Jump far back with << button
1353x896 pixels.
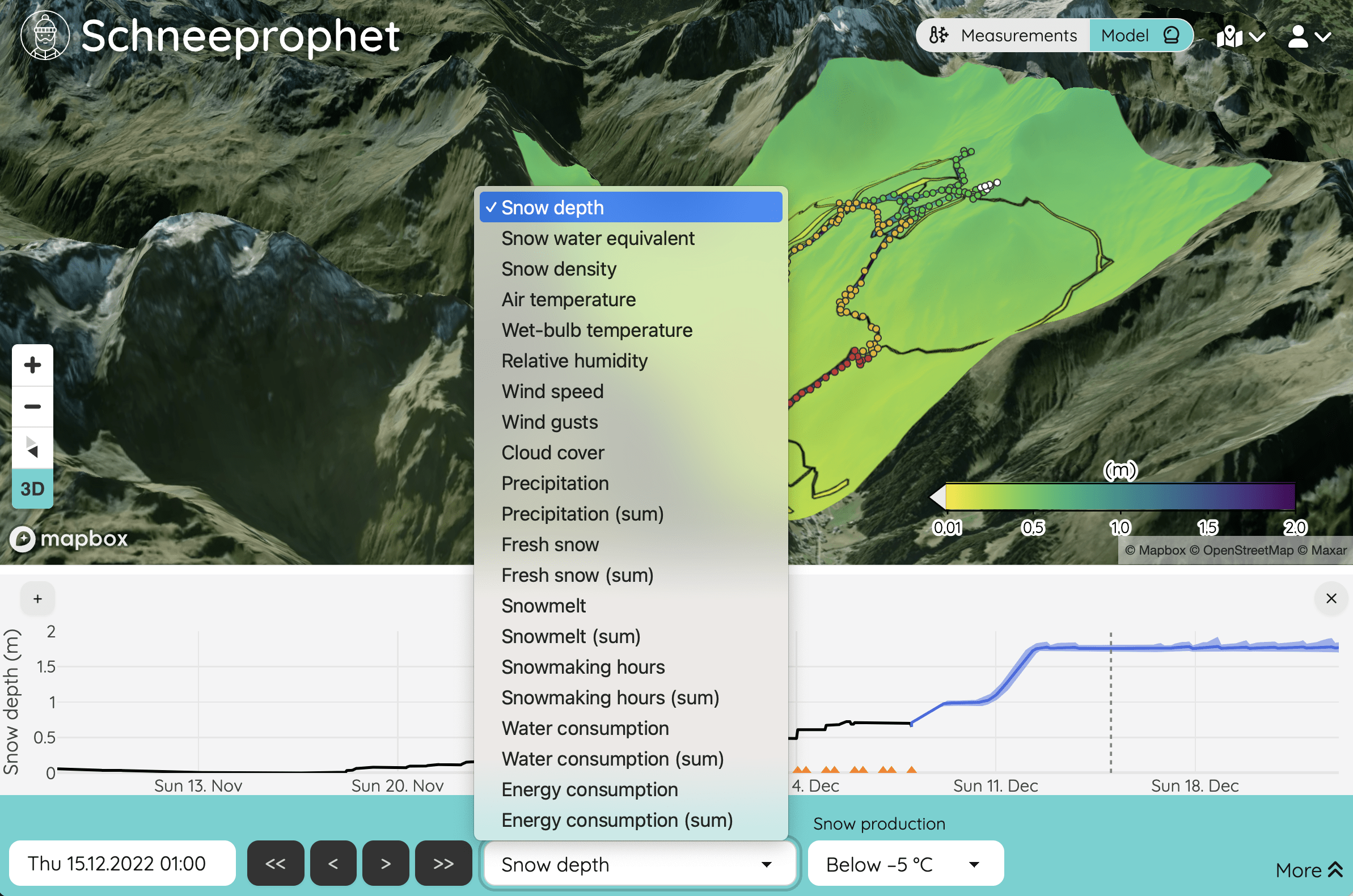coord(276,864)
